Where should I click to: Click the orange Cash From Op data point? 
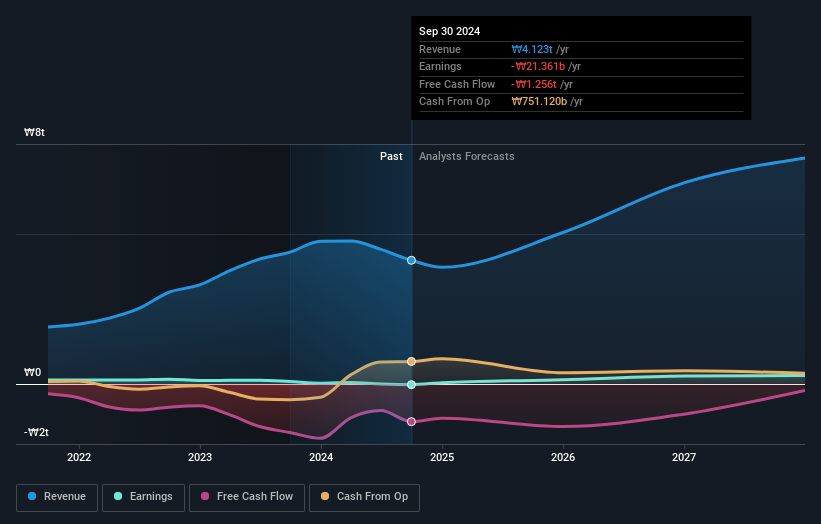412,361
